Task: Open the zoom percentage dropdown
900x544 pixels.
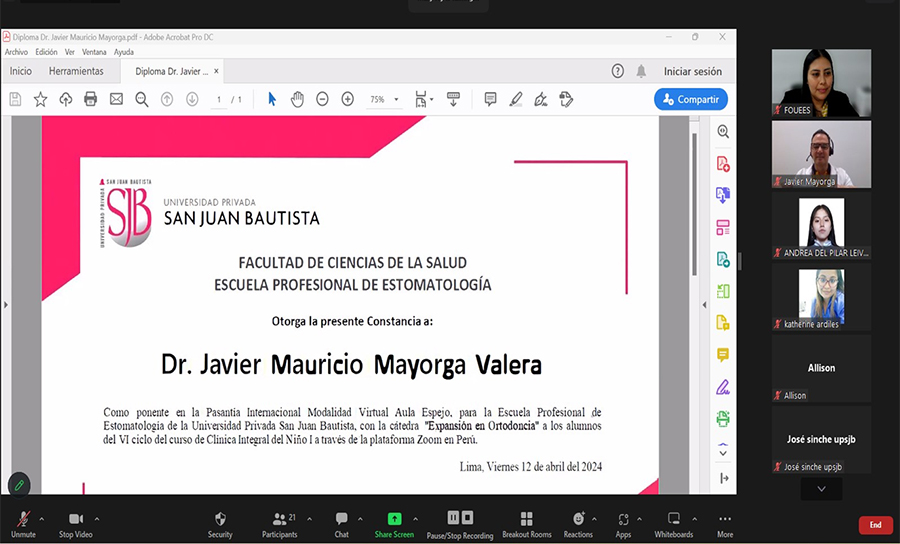Action: [396, 100]
